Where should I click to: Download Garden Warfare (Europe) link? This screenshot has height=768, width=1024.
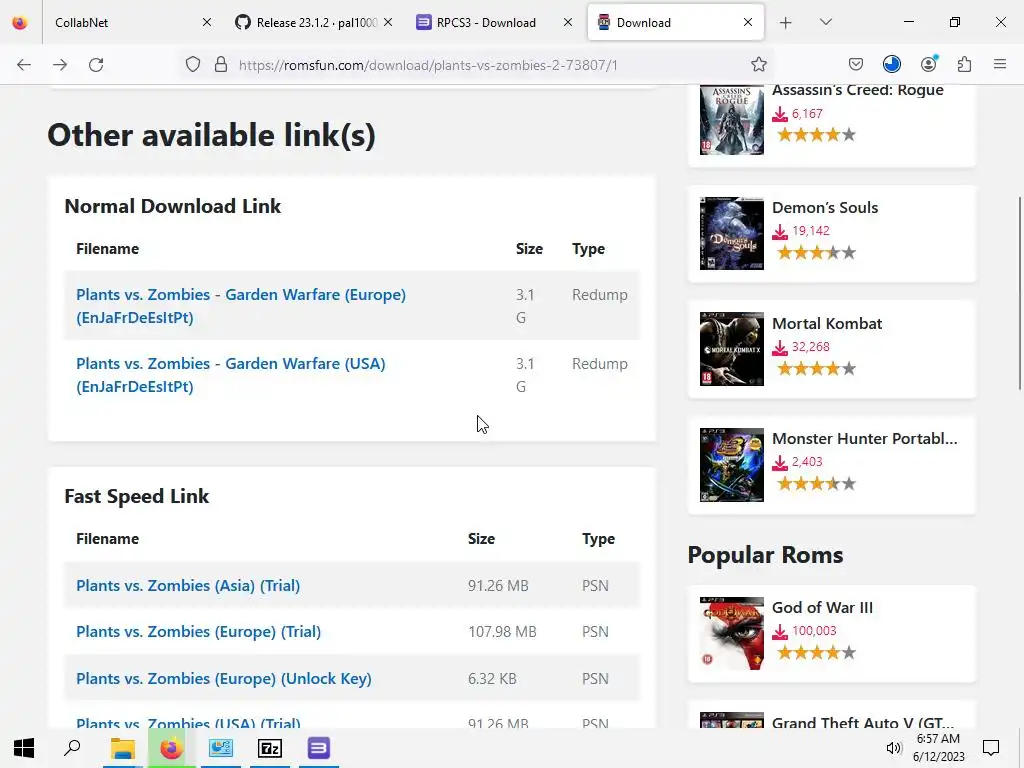click(240, 306)
